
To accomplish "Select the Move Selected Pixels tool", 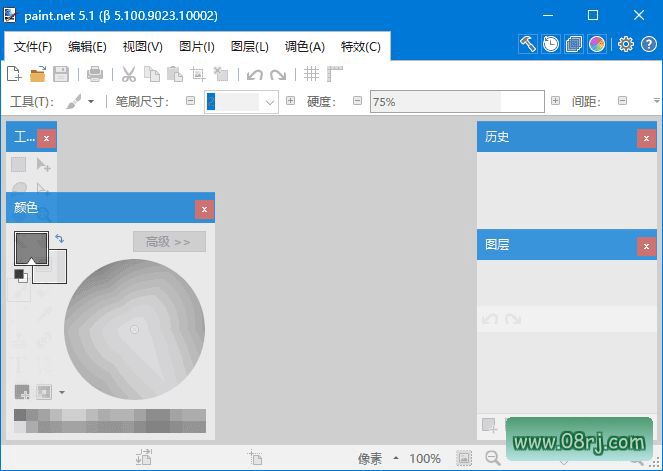I will (43, 164).
